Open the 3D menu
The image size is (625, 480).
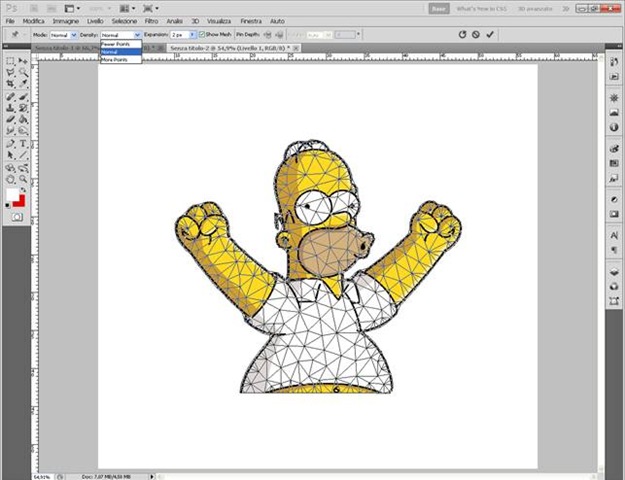coord(195,21)
